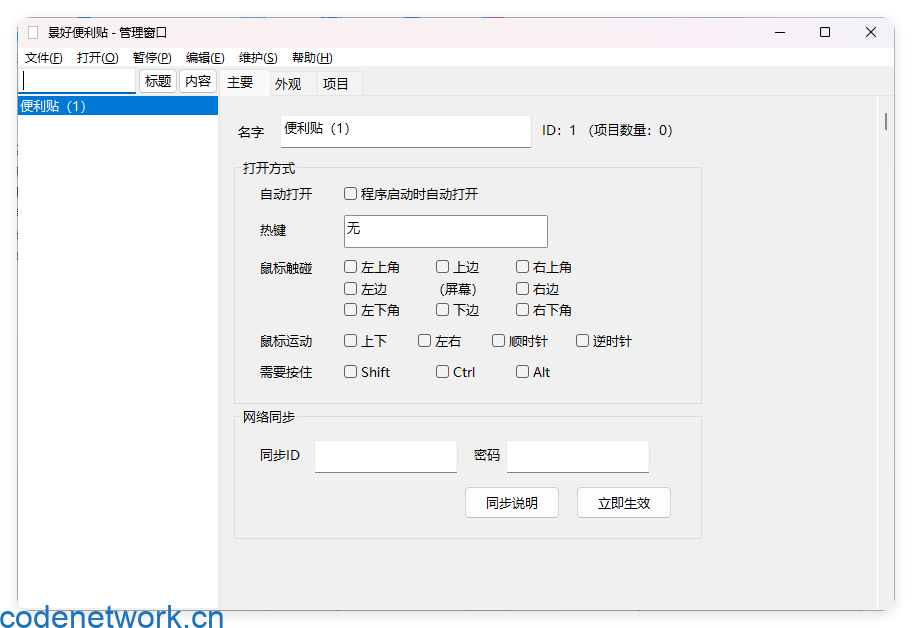
Task: Check the Ctrl modifier key checkbox
Action: pos(441,371)
